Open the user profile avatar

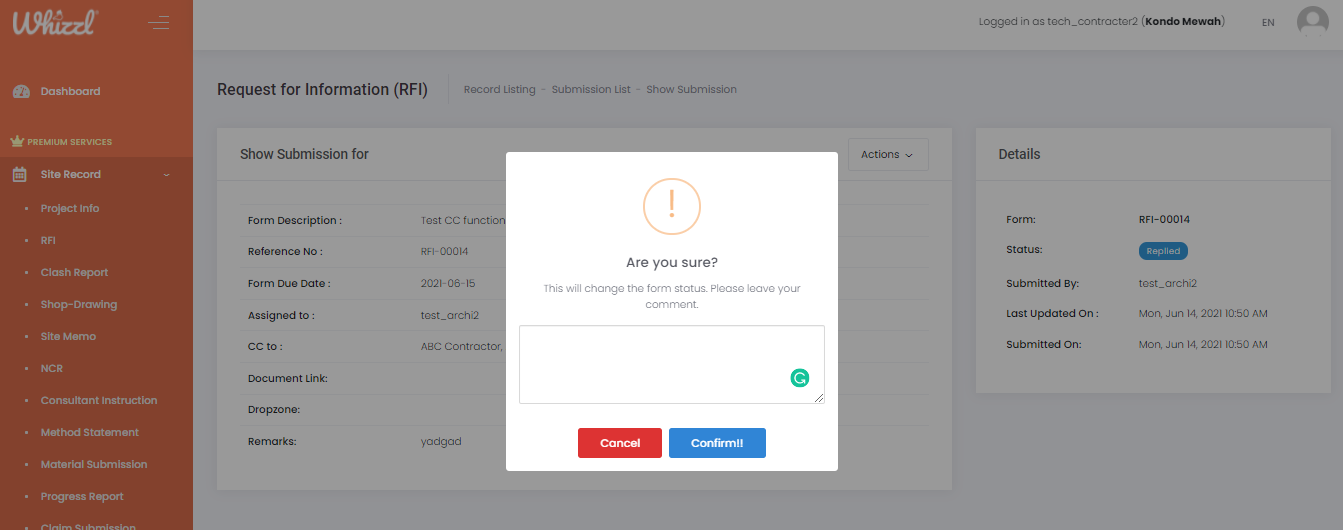pos(1312,22)
